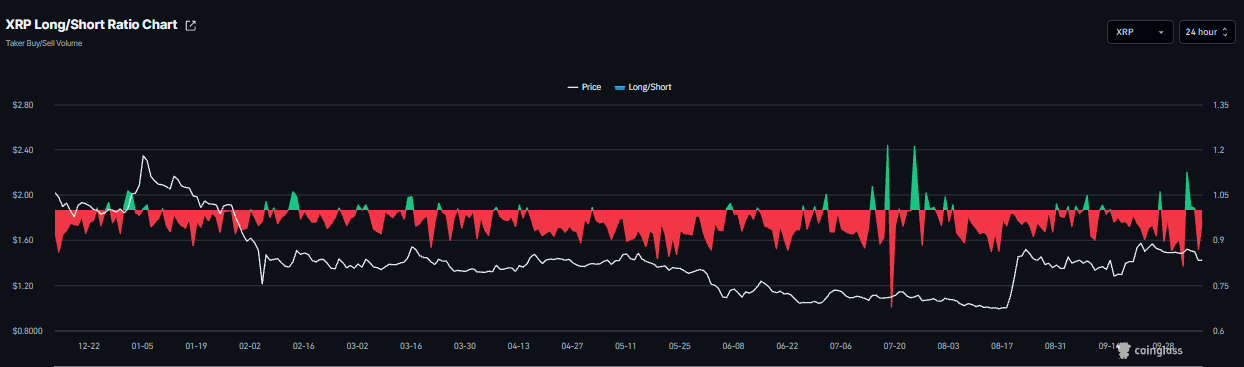Image resolution: width=1244 pixels, height=367 pixels.
Task: Click the Taker Buy/Sell Volume subtitle
Action: click(x=44, y=44)
